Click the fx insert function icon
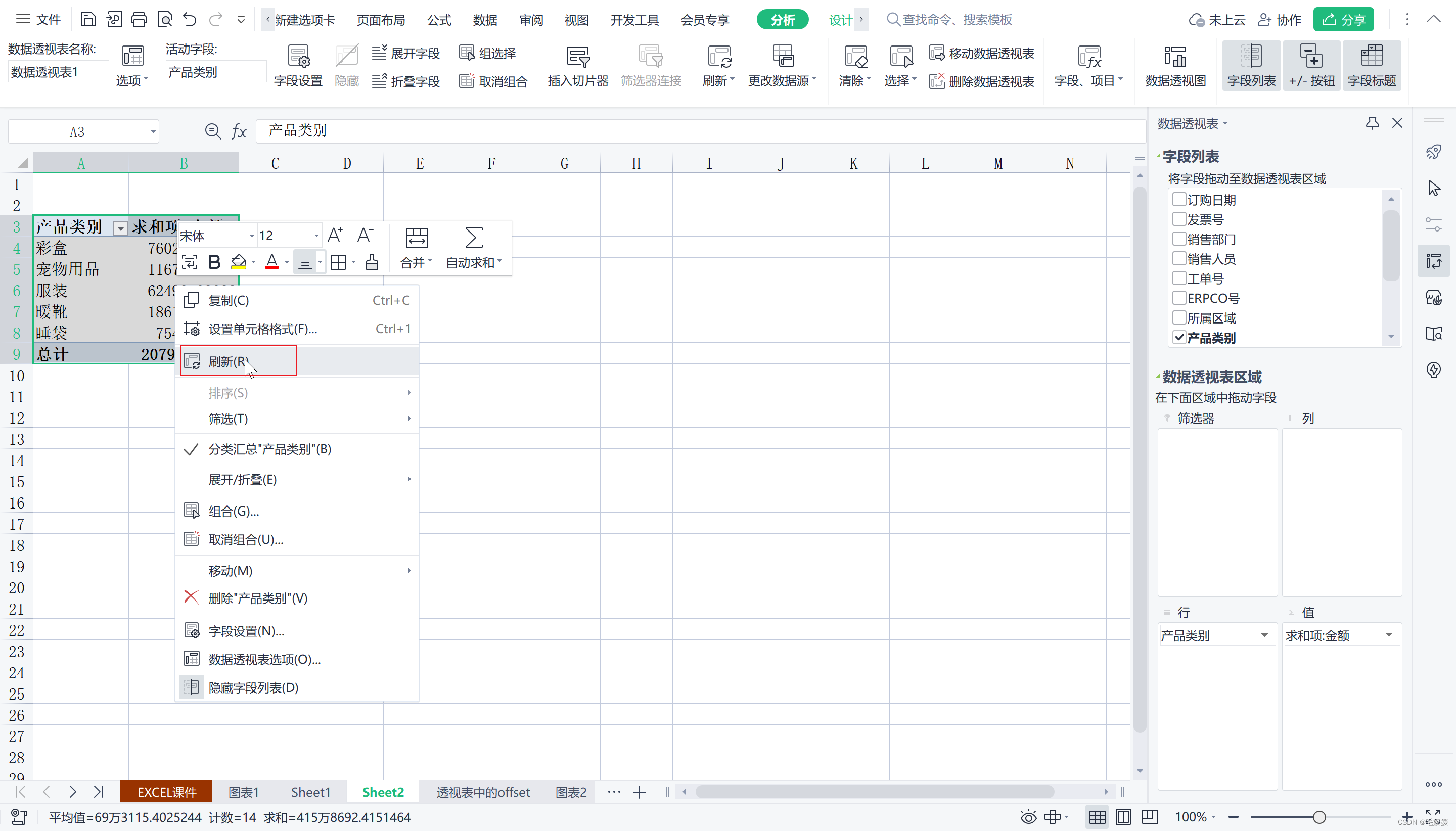Screen dimensions: 1456x831 (239, 131)
